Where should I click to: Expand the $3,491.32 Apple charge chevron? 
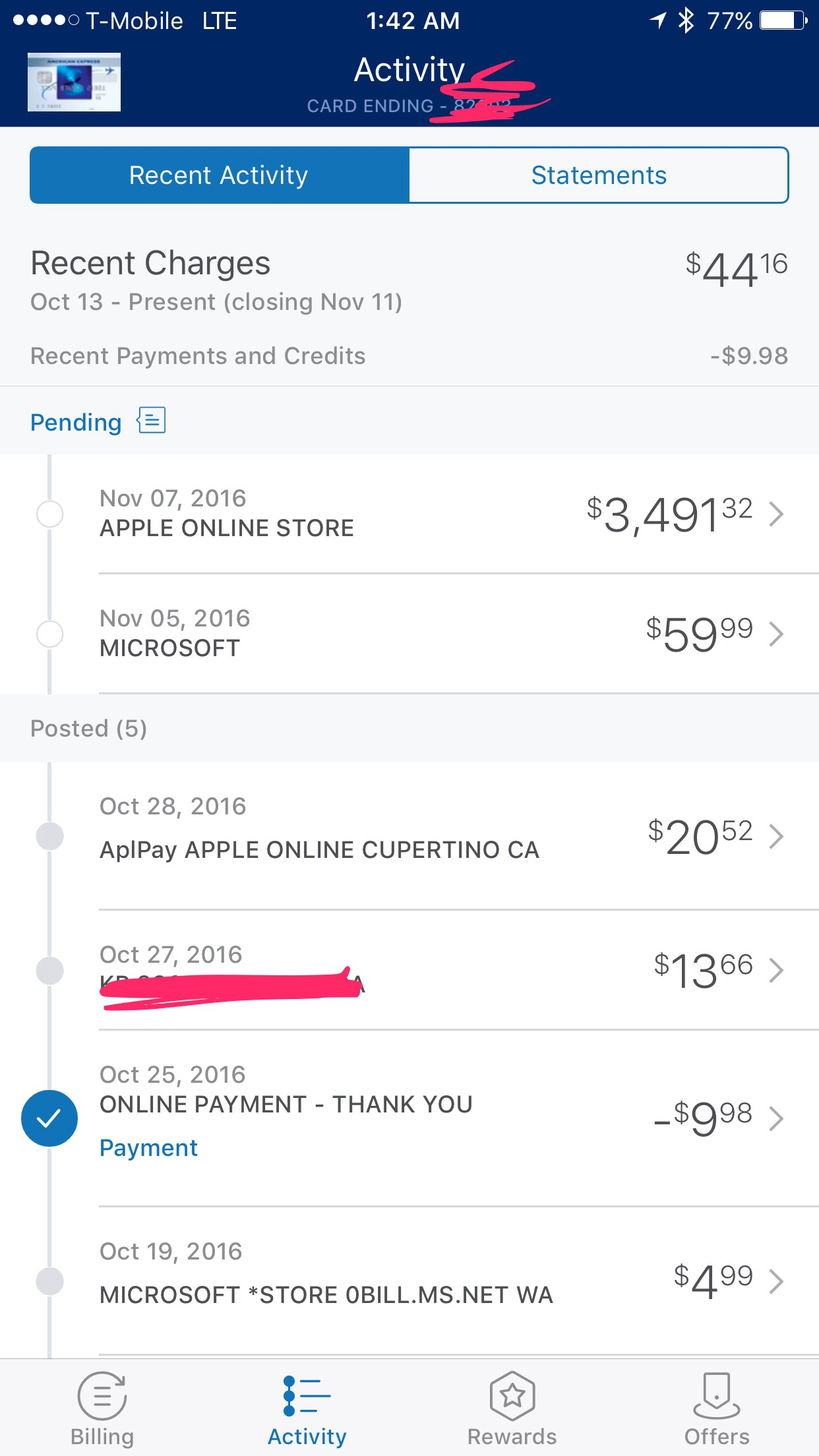click(777, 514)
